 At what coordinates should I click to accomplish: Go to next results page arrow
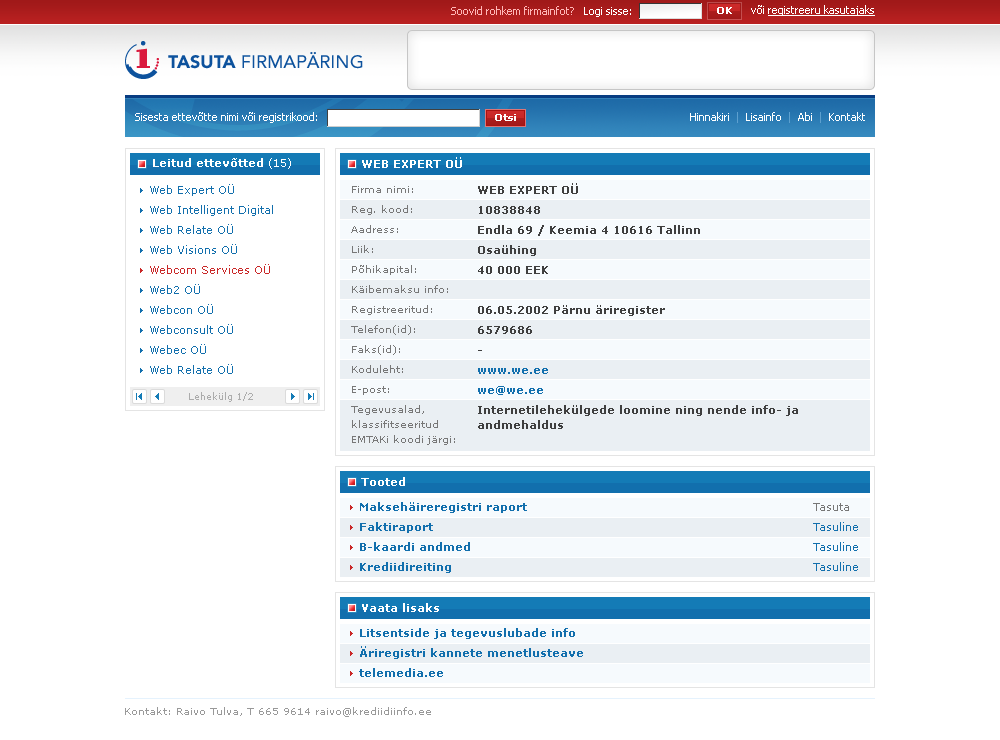tap(292, 396)
